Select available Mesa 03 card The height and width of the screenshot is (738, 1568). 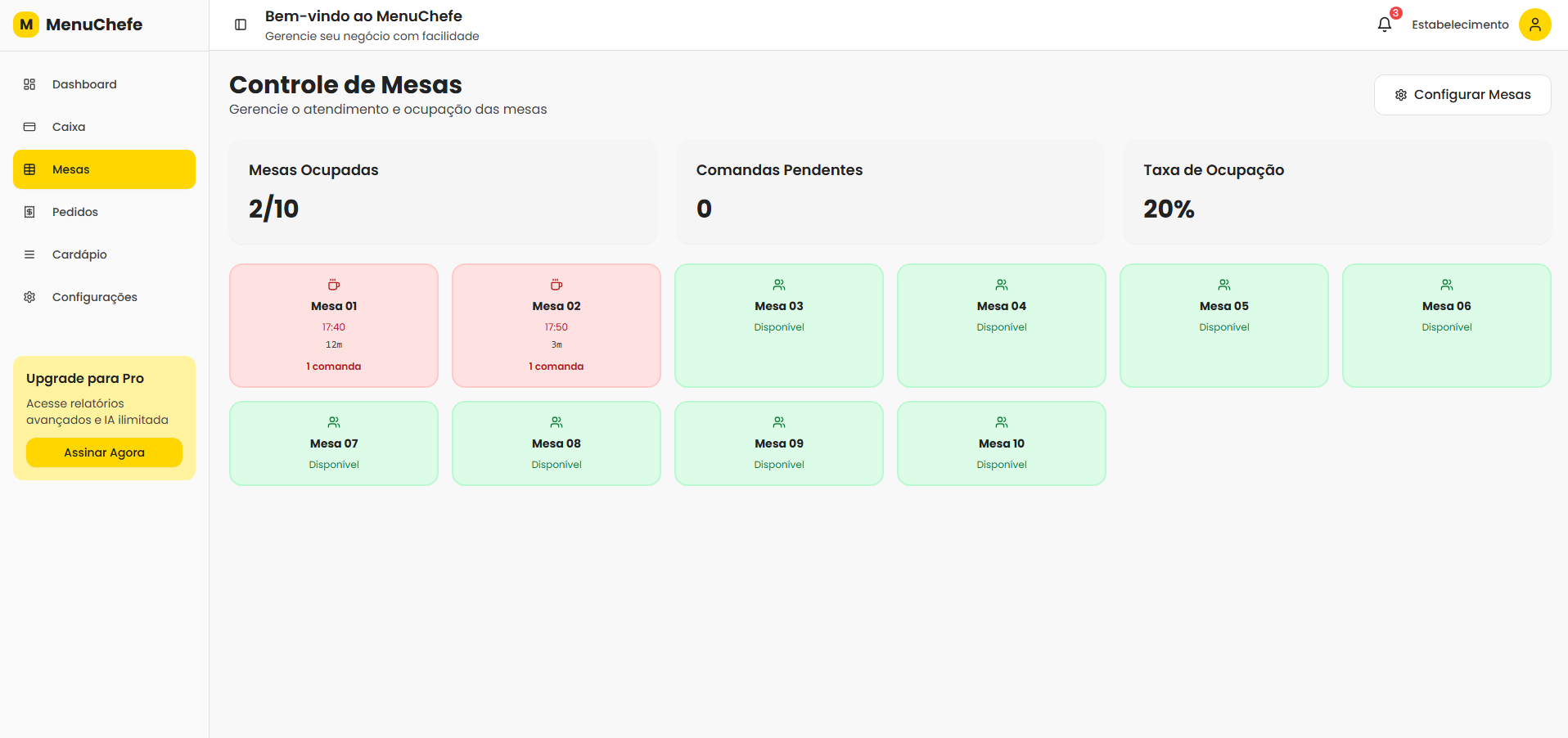779,326
